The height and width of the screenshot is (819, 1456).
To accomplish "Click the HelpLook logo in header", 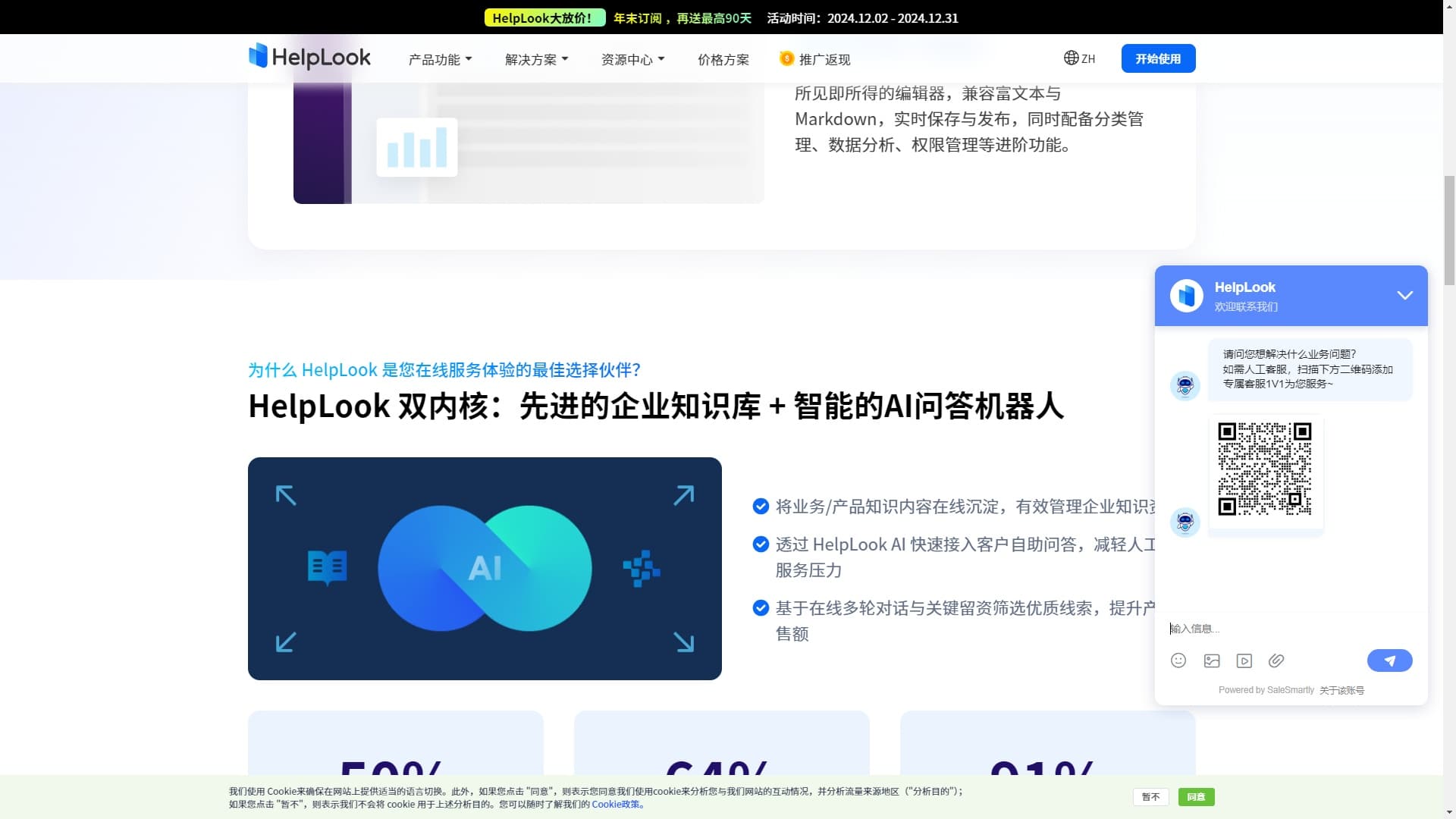I will (309, 57).
